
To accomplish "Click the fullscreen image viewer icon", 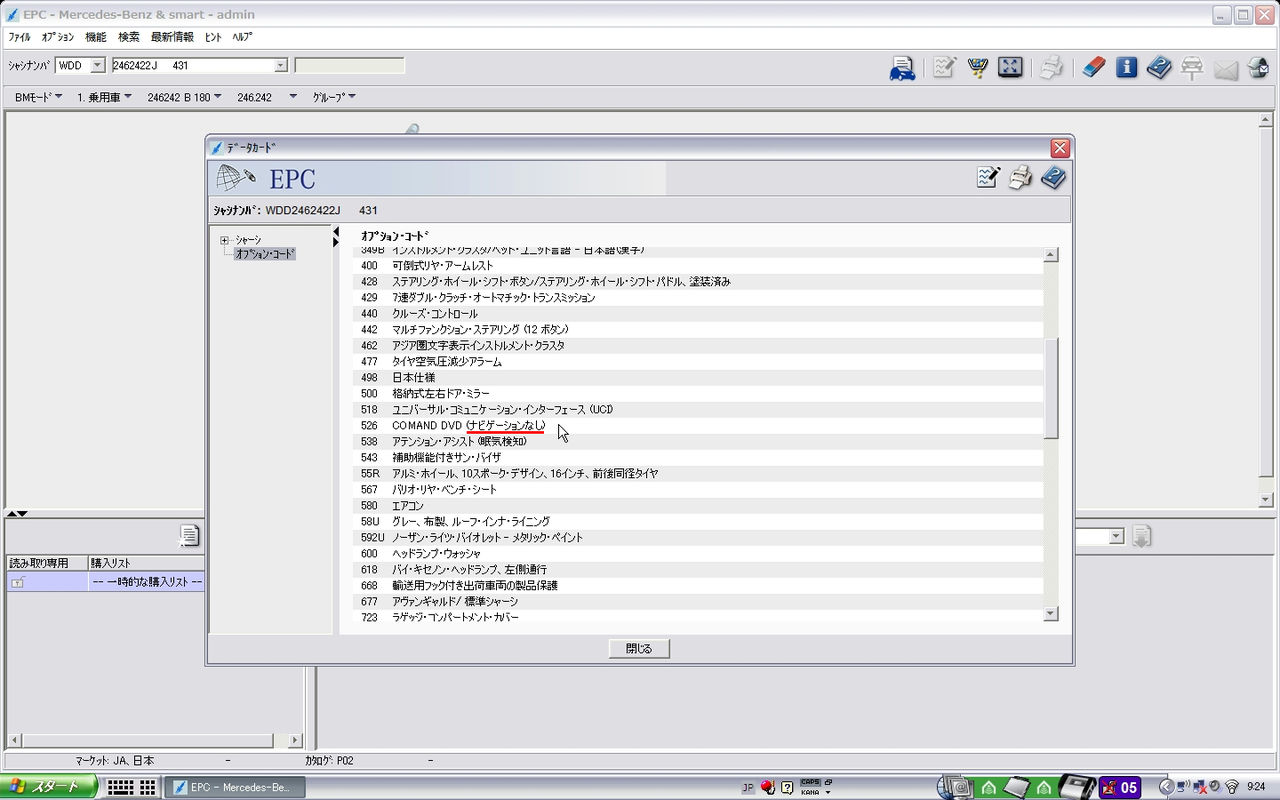I will click(1010, 66).
